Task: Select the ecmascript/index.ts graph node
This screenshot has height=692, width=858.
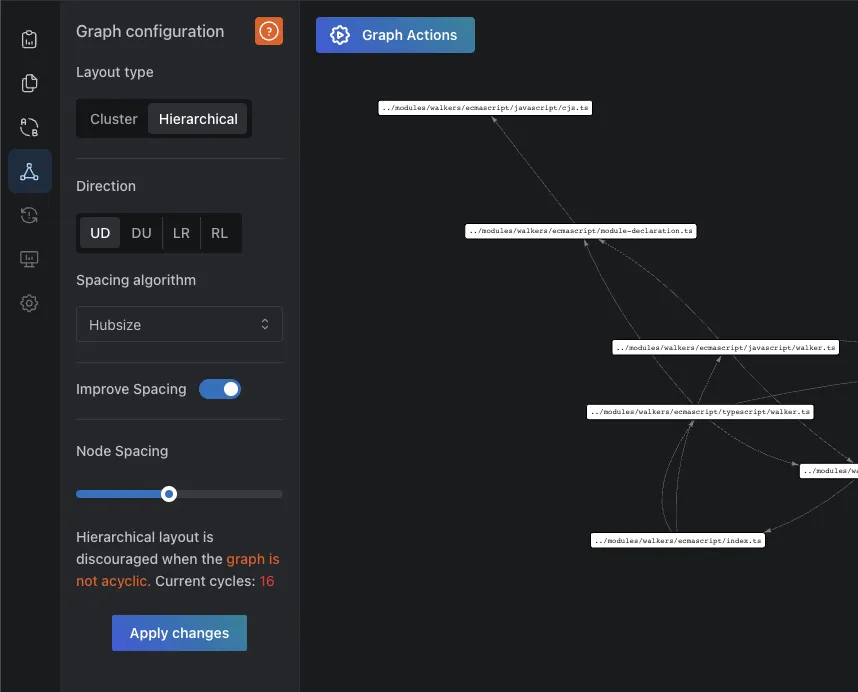Action: (x=678, y=540)
